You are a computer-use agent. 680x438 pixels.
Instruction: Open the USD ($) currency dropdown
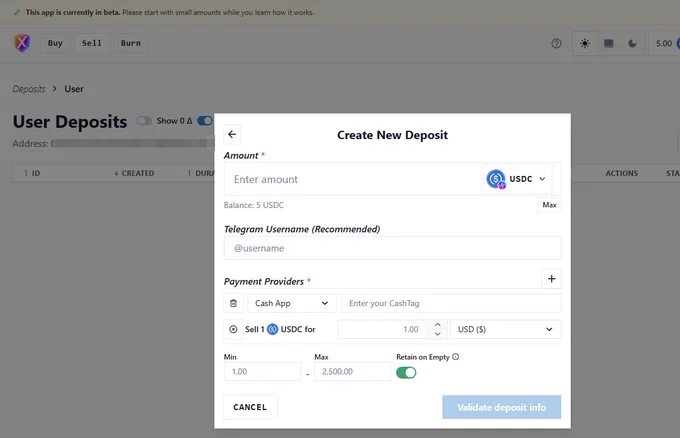[505, 329]
